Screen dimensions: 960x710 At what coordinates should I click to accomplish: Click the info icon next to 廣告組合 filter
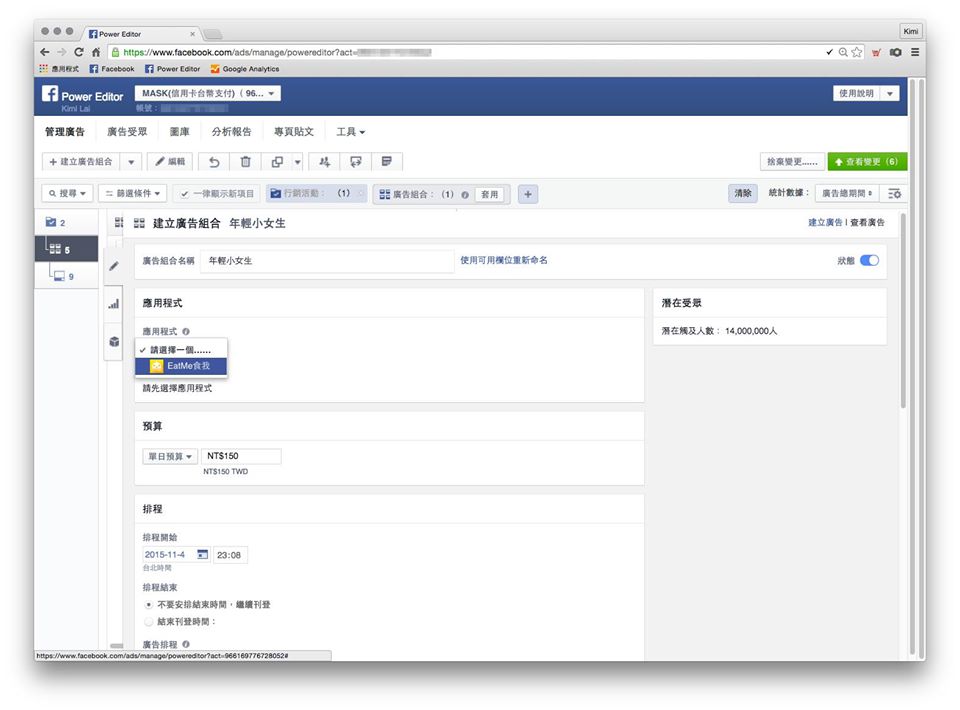tap(465, 195)
